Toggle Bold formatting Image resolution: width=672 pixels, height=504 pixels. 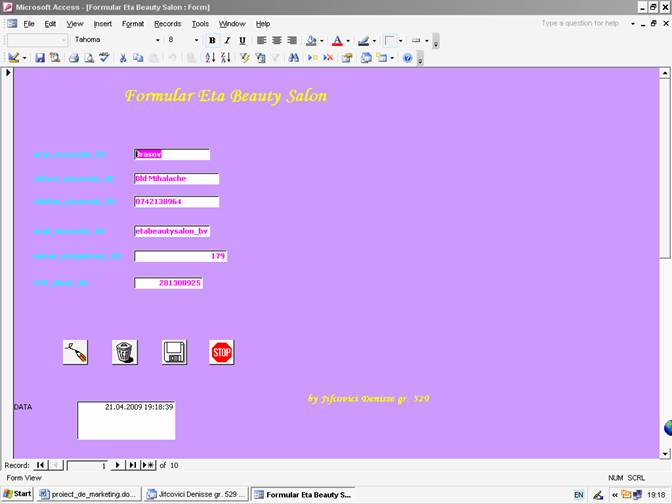212,40
